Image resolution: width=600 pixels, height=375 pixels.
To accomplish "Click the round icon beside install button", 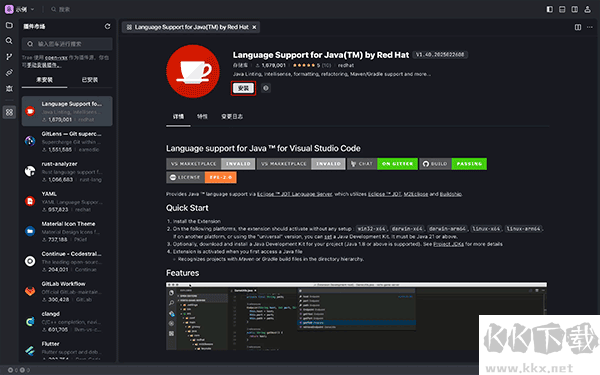I will pos(266,88).
